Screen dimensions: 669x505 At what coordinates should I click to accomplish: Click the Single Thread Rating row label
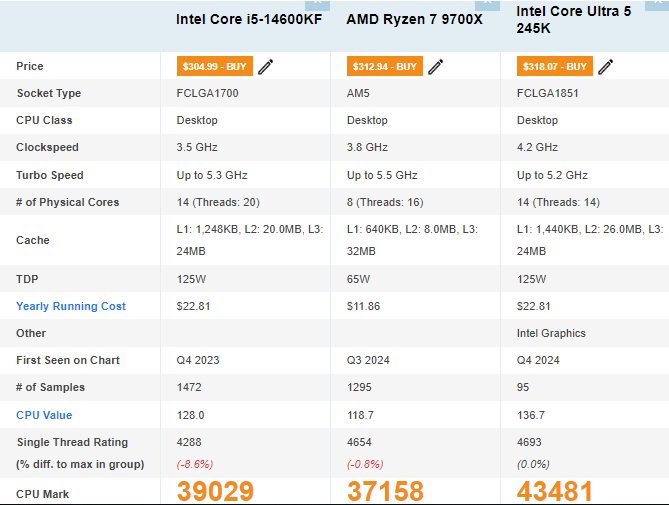point(72,442)
